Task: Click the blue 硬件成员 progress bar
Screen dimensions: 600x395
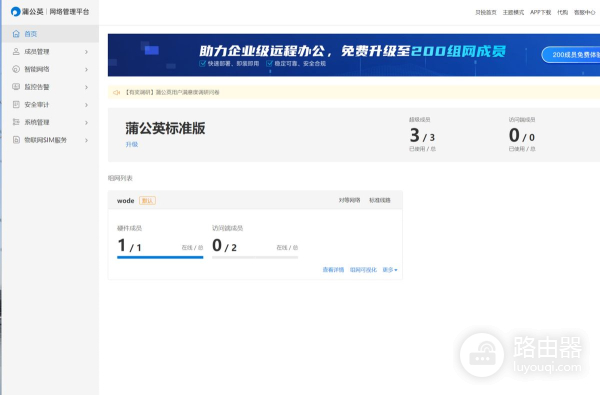Action: [x=160, y=257]
